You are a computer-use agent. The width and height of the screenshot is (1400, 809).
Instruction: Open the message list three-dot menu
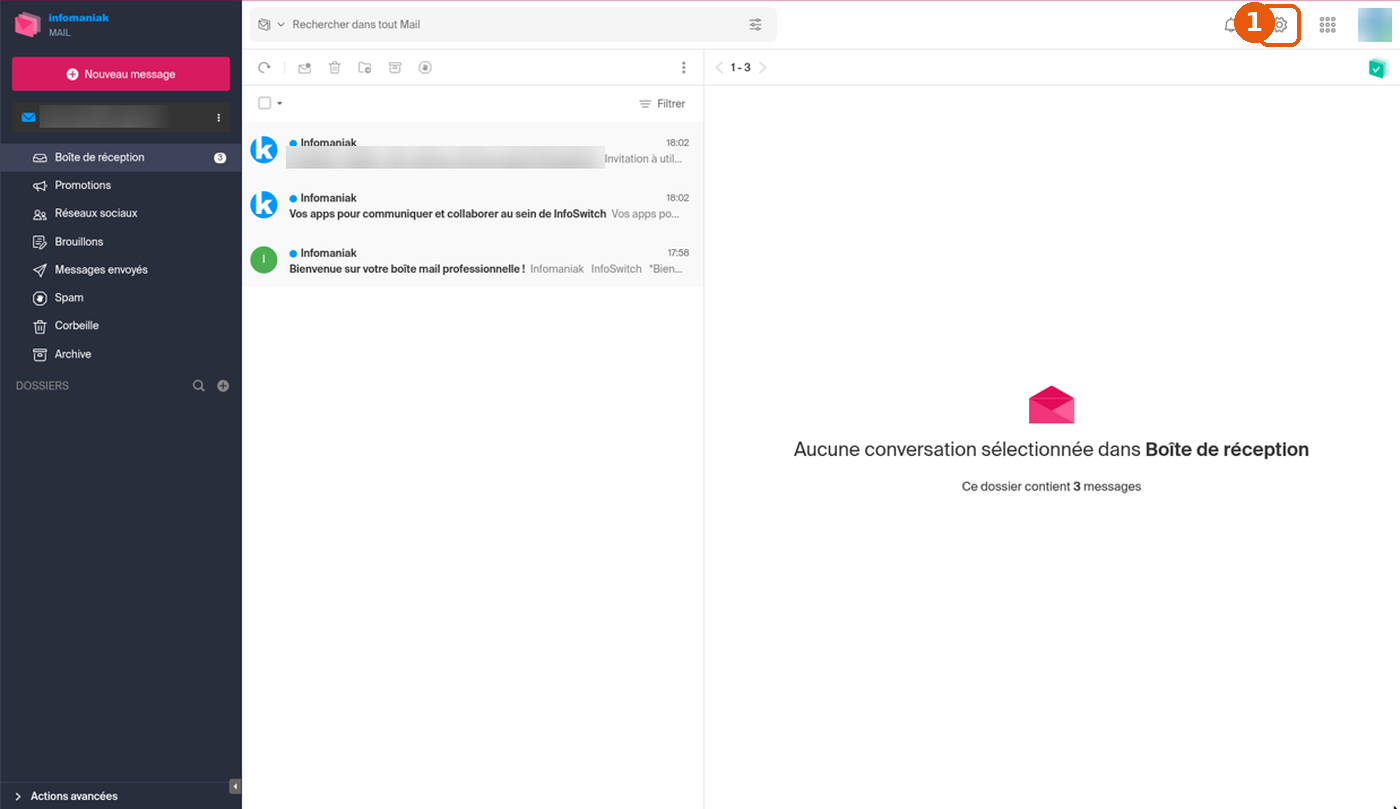[x=684, y=68]
